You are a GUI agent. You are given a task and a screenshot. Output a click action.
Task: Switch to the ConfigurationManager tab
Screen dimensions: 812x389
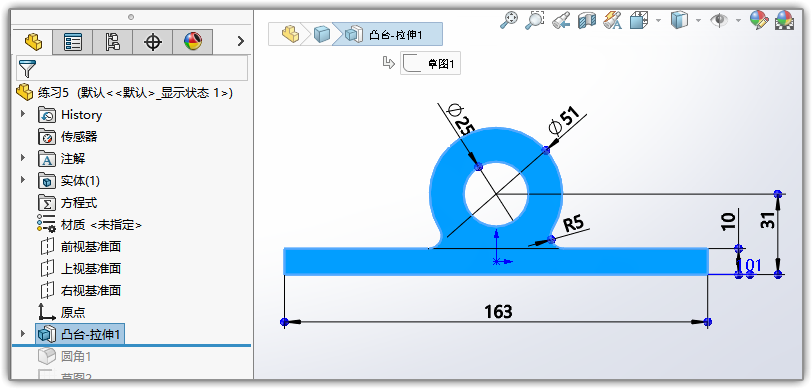[112, 42]
